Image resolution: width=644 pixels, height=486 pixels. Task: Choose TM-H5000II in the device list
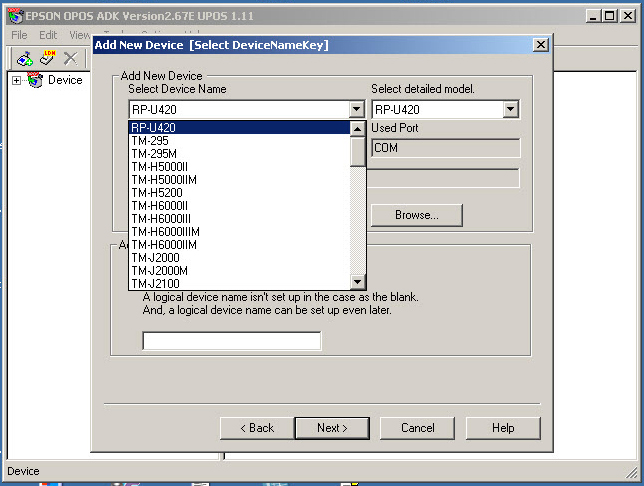(x=239, y=167)
